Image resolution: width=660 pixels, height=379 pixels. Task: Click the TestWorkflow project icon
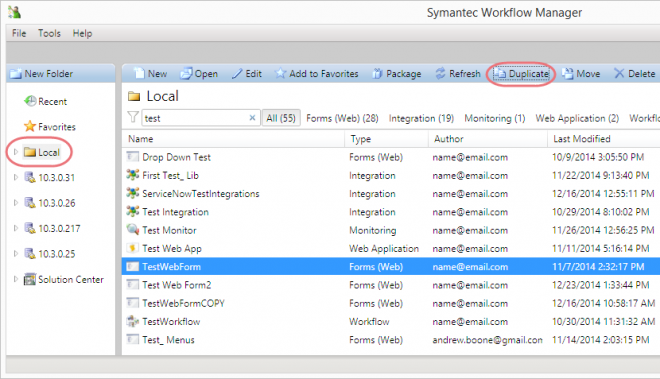click(133, 321)
